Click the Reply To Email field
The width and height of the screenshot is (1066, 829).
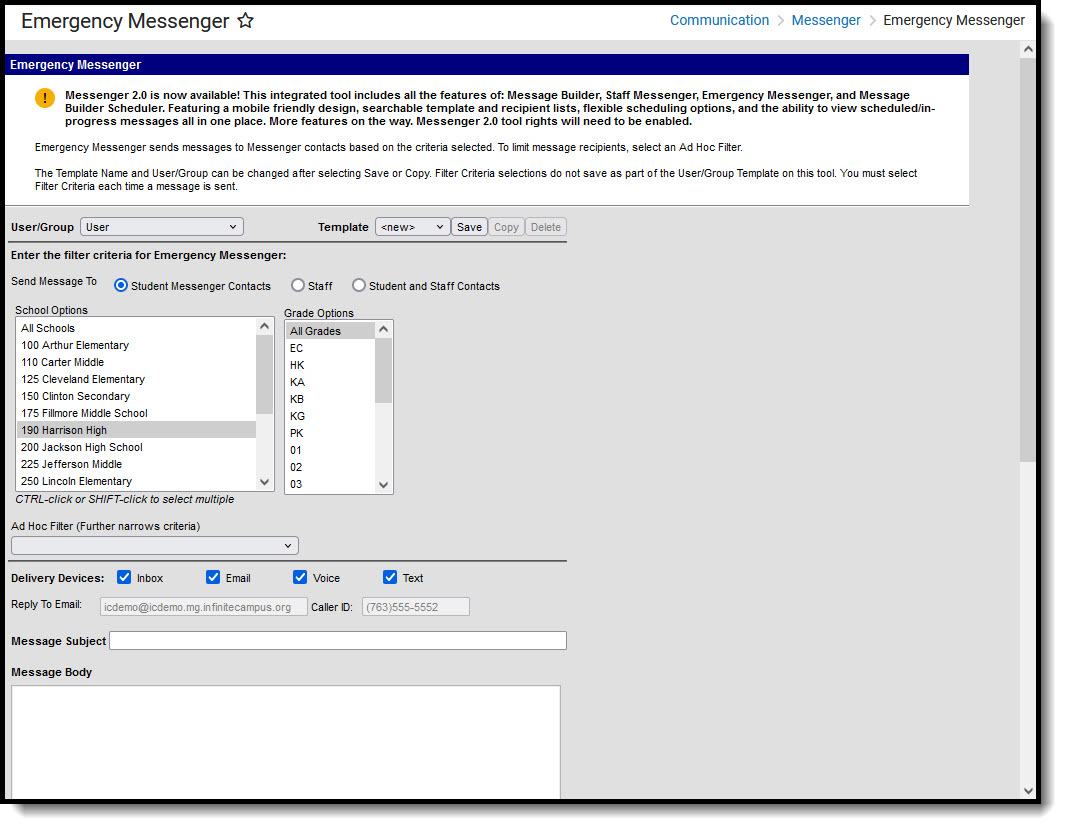[x=203, y=607]
